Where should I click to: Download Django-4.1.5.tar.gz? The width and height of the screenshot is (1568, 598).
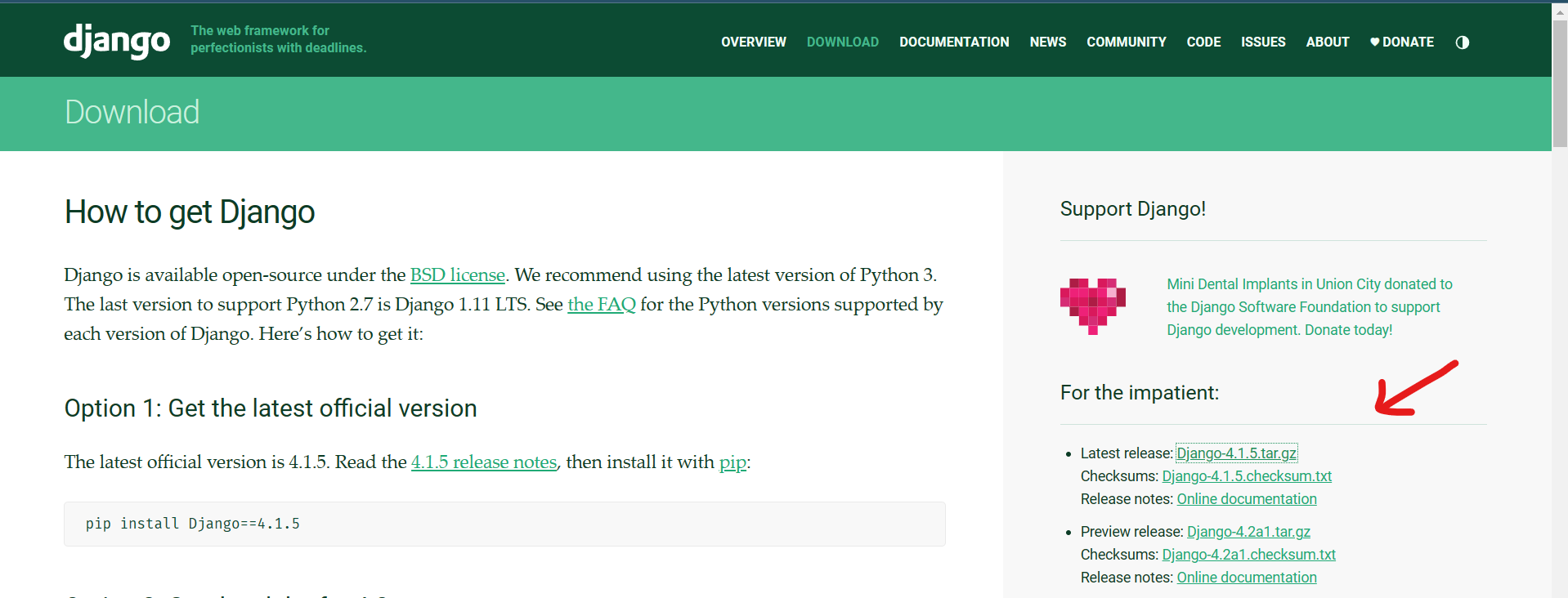click(x=1236, y=453)
